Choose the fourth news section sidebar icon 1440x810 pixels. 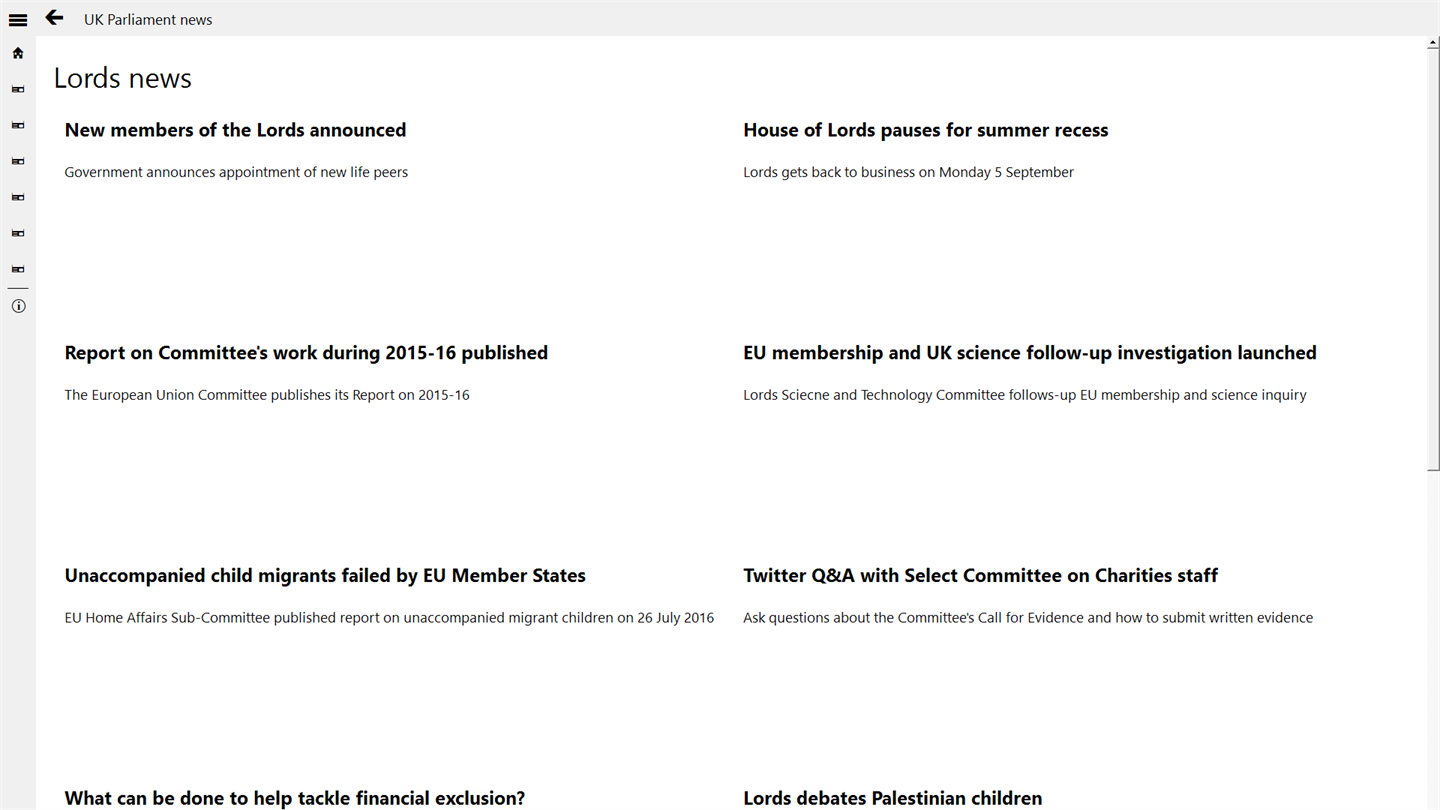[18, 197]
